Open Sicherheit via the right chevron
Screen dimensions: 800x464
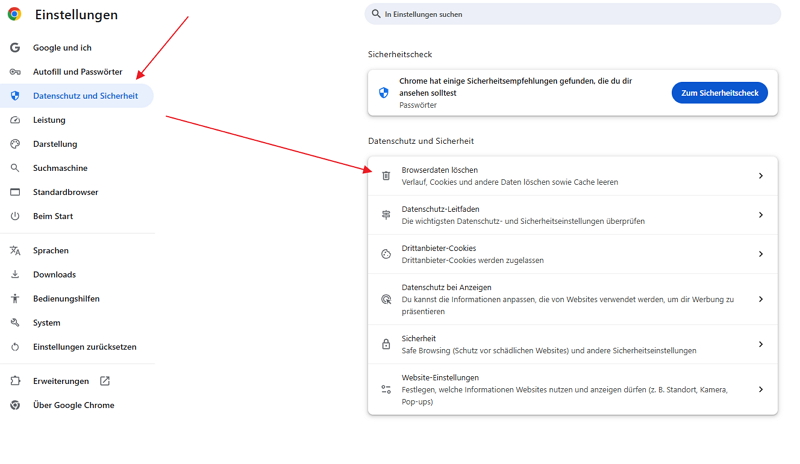pos(760,344)
